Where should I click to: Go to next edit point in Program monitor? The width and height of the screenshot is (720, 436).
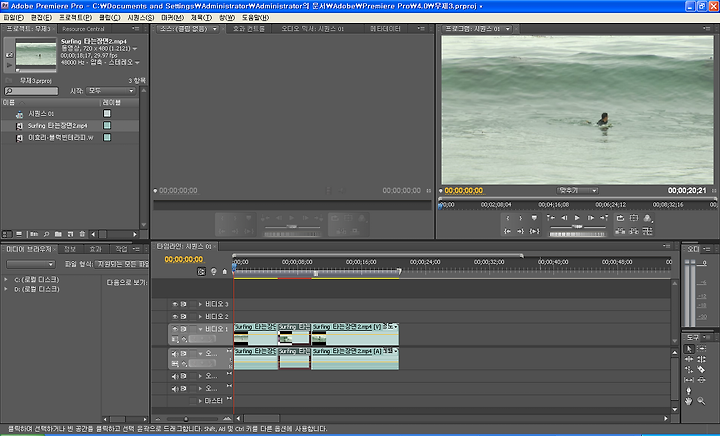(604, 218)
